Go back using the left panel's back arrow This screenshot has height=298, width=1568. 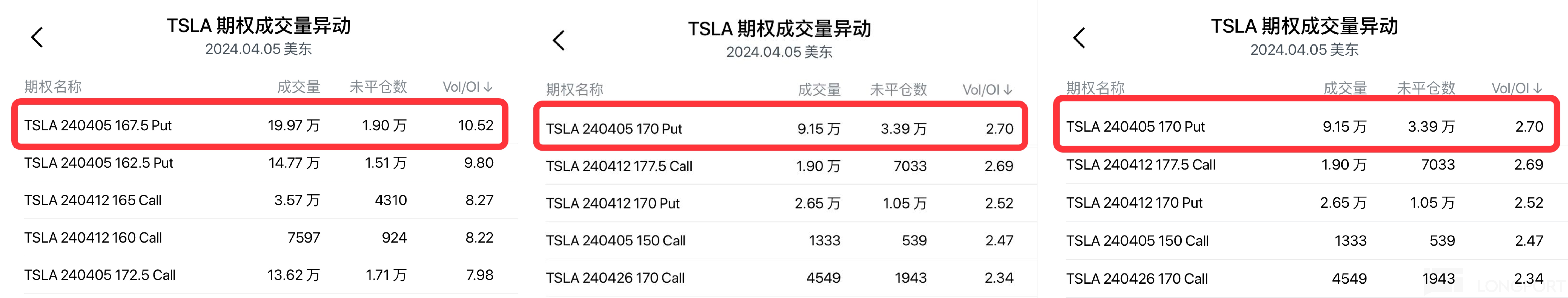[x=37, y=37]
